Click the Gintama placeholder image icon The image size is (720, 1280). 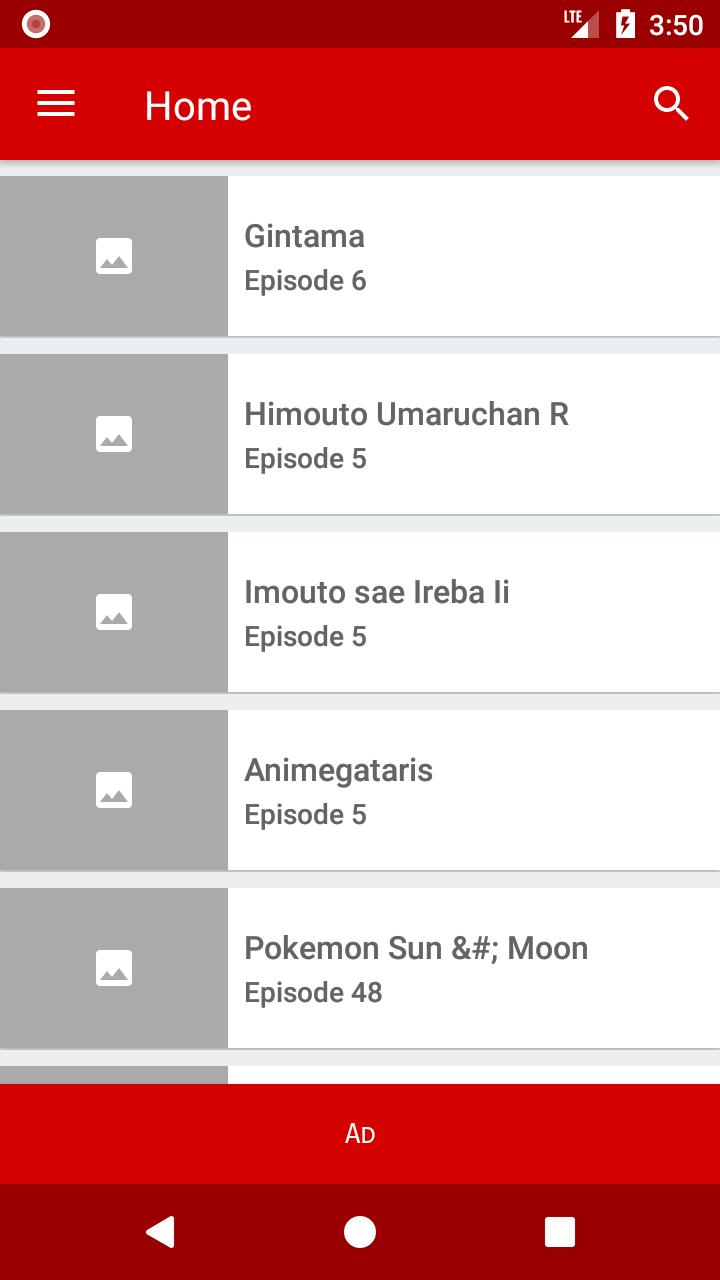coord(114,256)
